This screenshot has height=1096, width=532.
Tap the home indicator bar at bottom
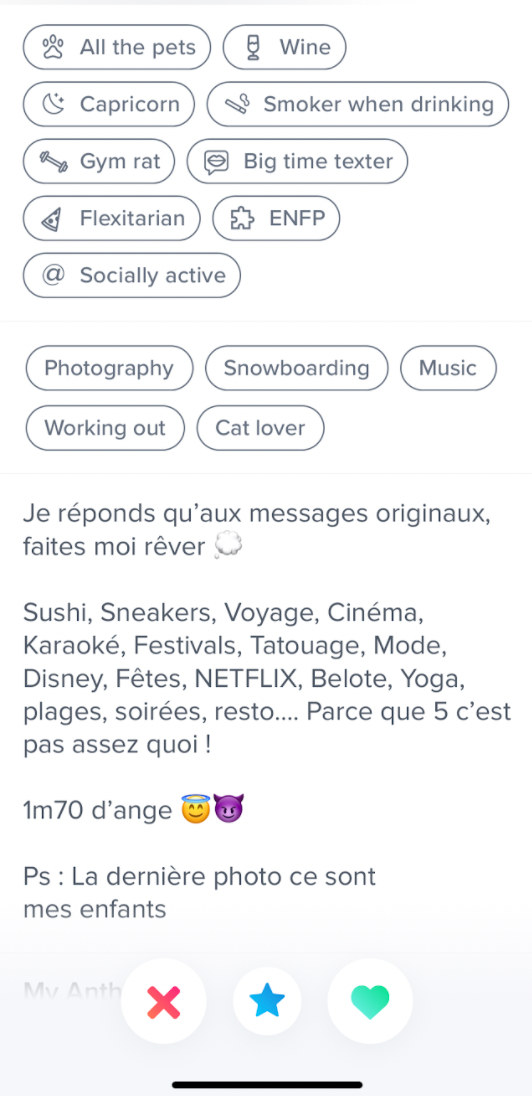click(x=267, y=1084)
